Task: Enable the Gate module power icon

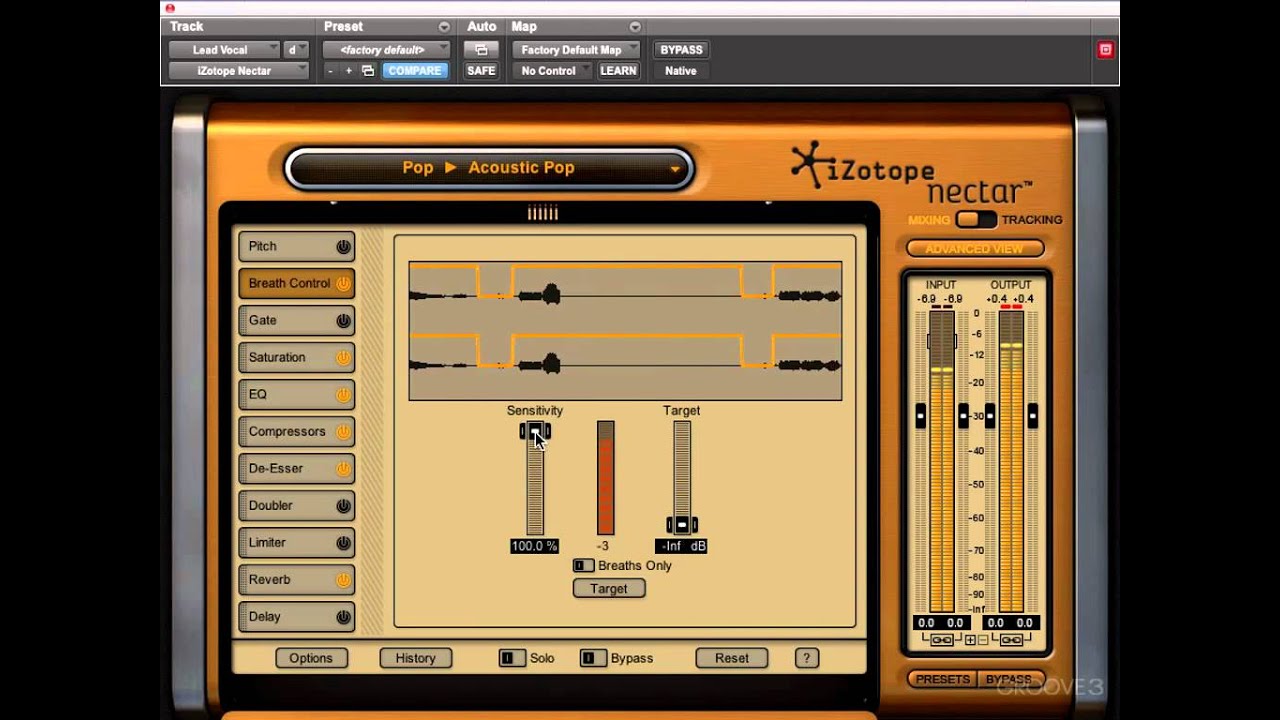Action: click(x=343, y=320)
